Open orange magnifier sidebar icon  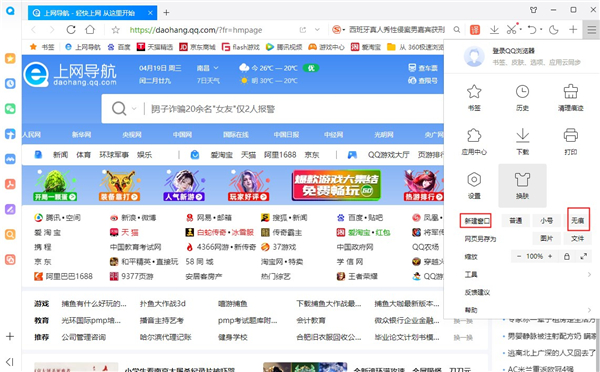coord(10,234)
